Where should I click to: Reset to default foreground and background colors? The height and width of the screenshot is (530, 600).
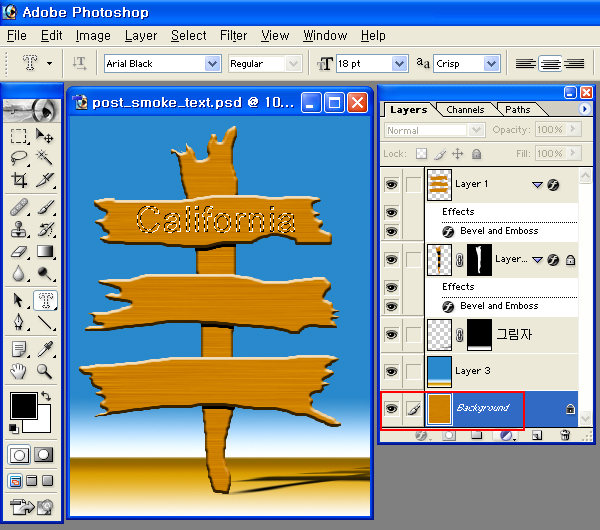point(14,429)
